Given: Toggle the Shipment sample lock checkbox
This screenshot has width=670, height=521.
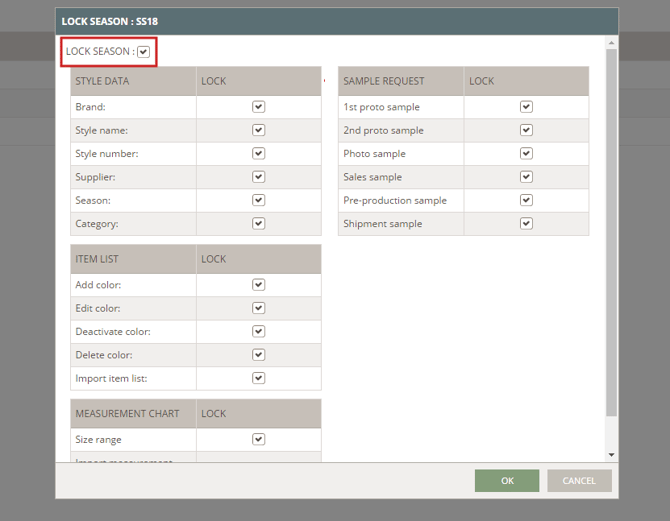Looking at the screenshot, I should (x=526, y=224).
